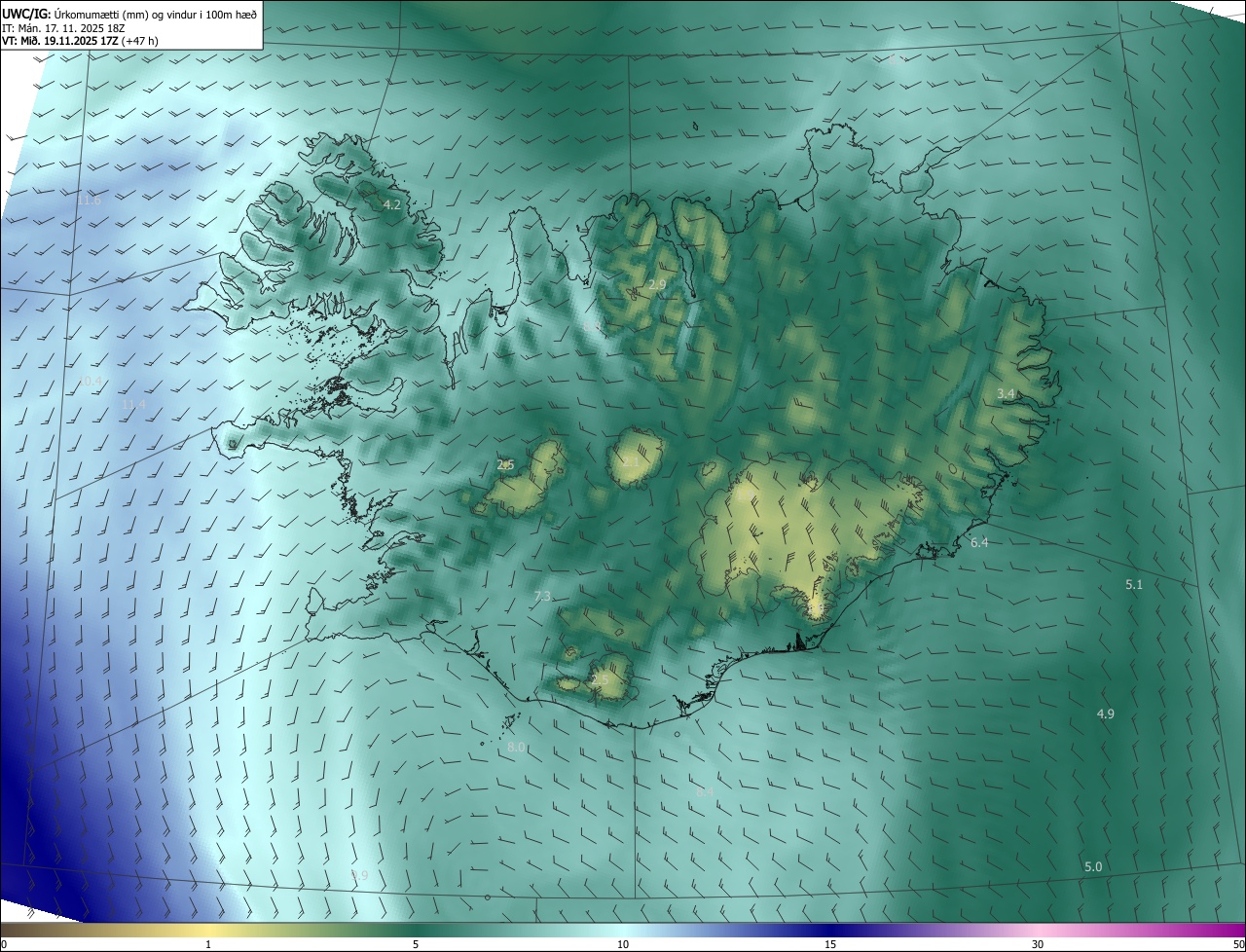Image resolution: width=1246 pixels, height=952 pixels.
Task: Click the 30 tick on the color legend
Action: 1038,944
